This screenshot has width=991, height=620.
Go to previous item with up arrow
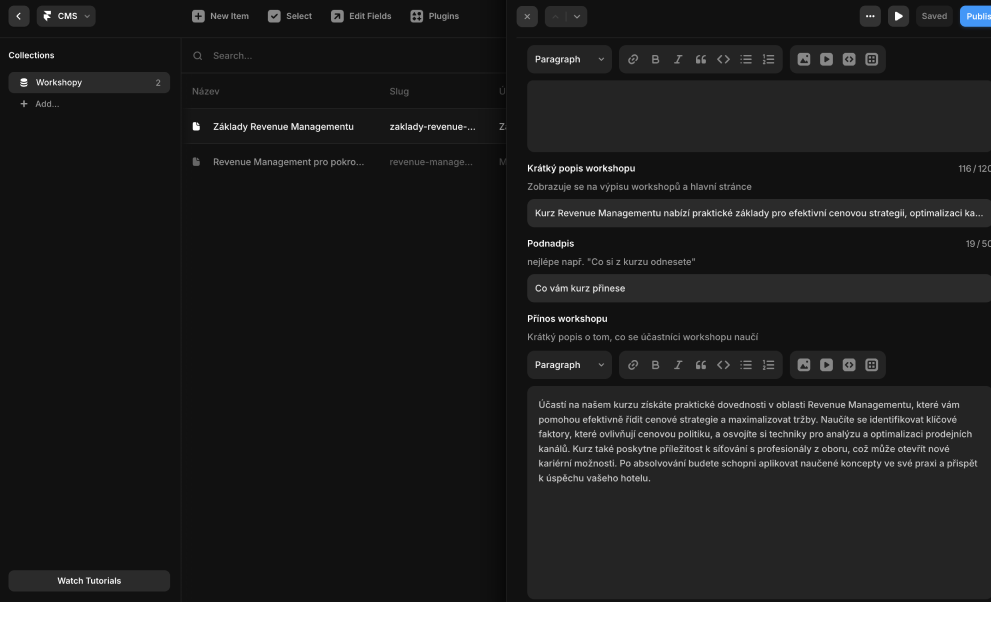[556, 16]
